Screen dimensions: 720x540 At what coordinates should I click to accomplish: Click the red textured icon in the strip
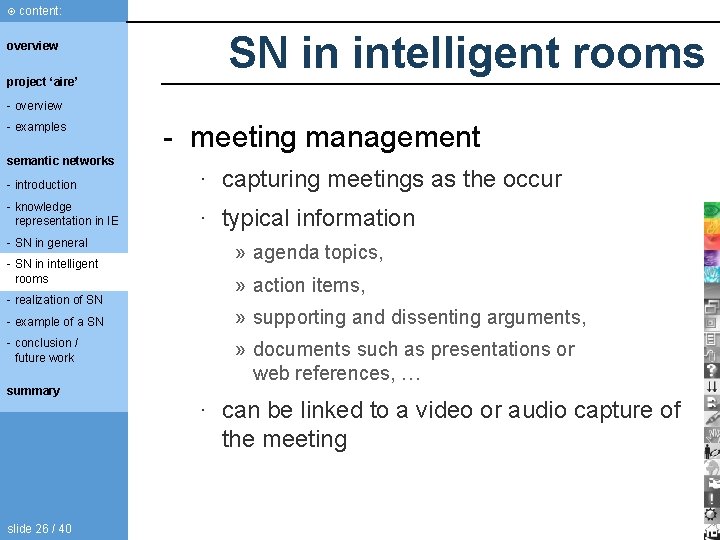click(x=712, y=242)
